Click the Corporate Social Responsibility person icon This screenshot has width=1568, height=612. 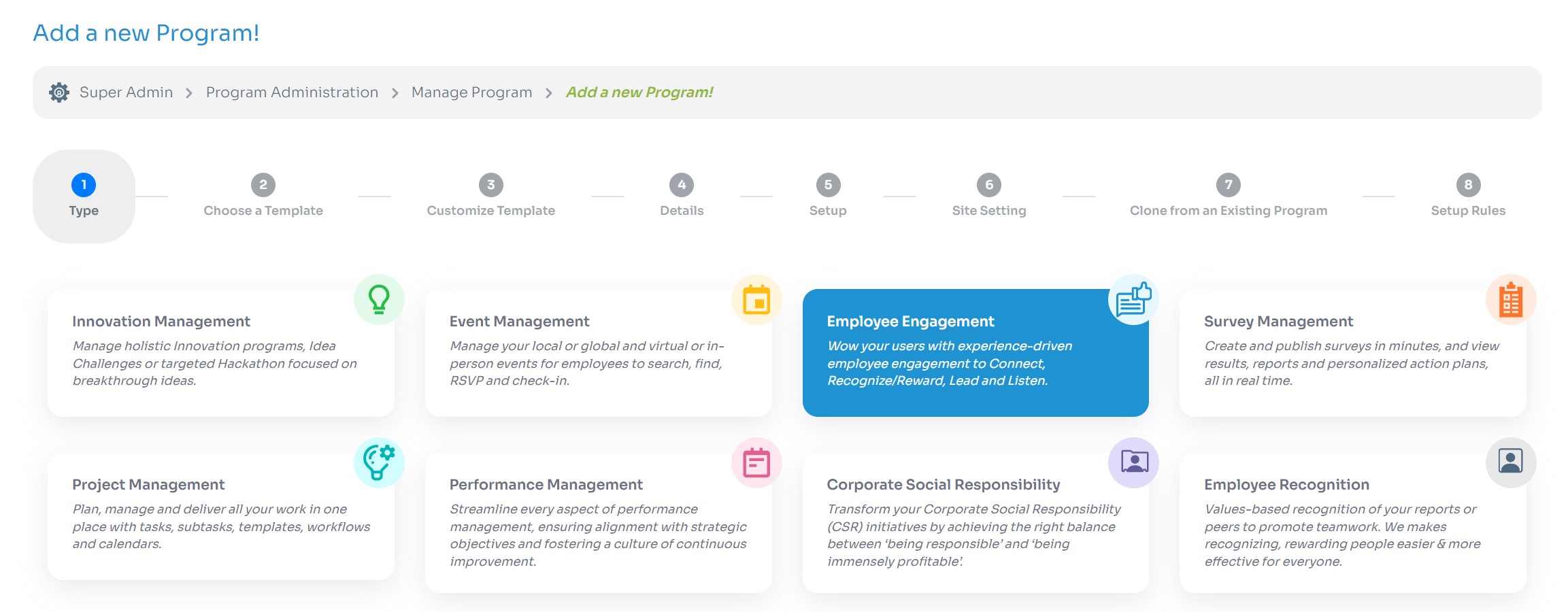1133,462
